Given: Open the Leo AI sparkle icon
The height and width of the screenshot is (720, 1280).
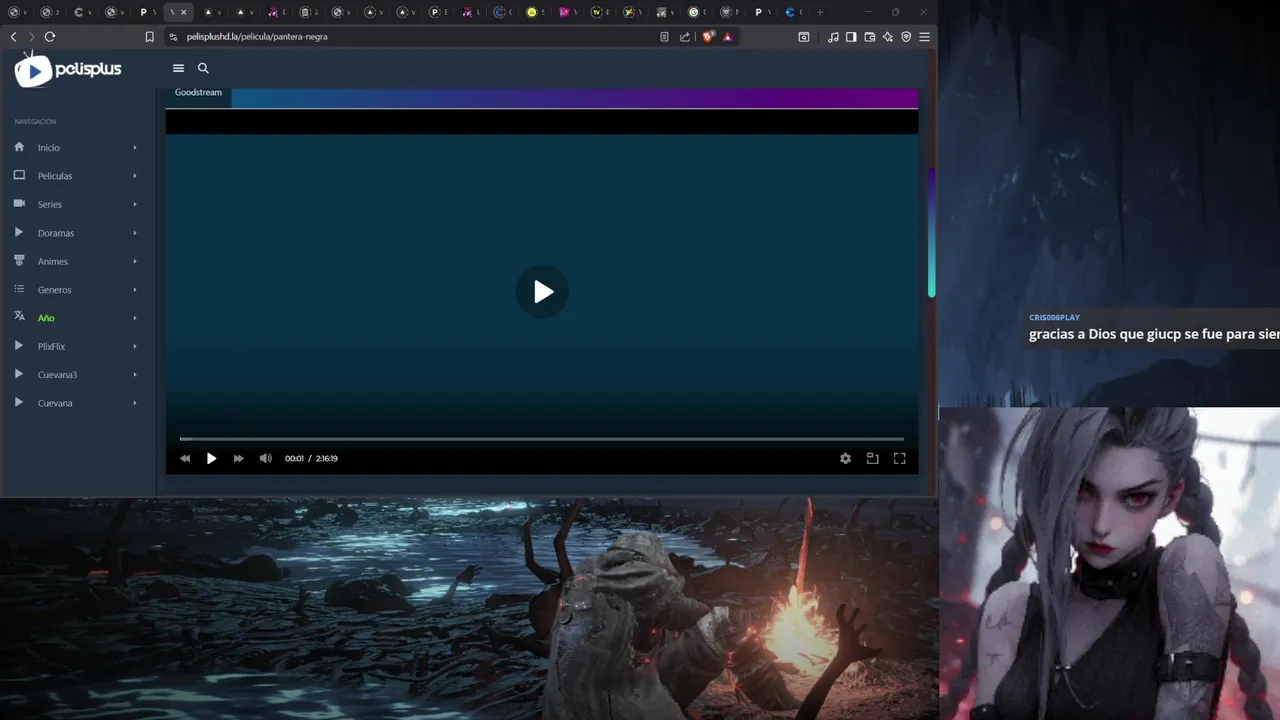Looking at the screenshot, I should [888, 37].
